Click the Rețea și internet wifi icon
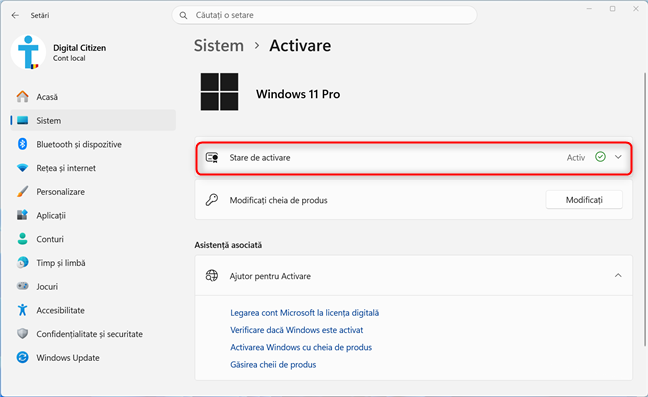 [22, 168]
